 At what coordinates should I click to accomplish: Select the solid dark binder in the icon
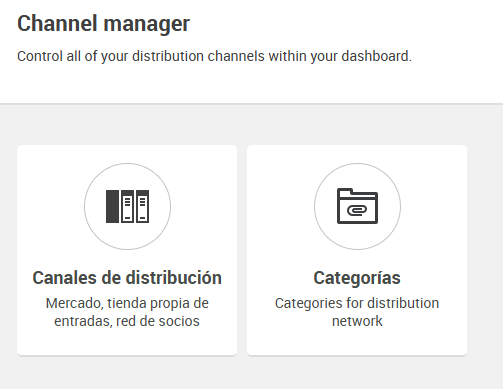[x=112, y=206]
